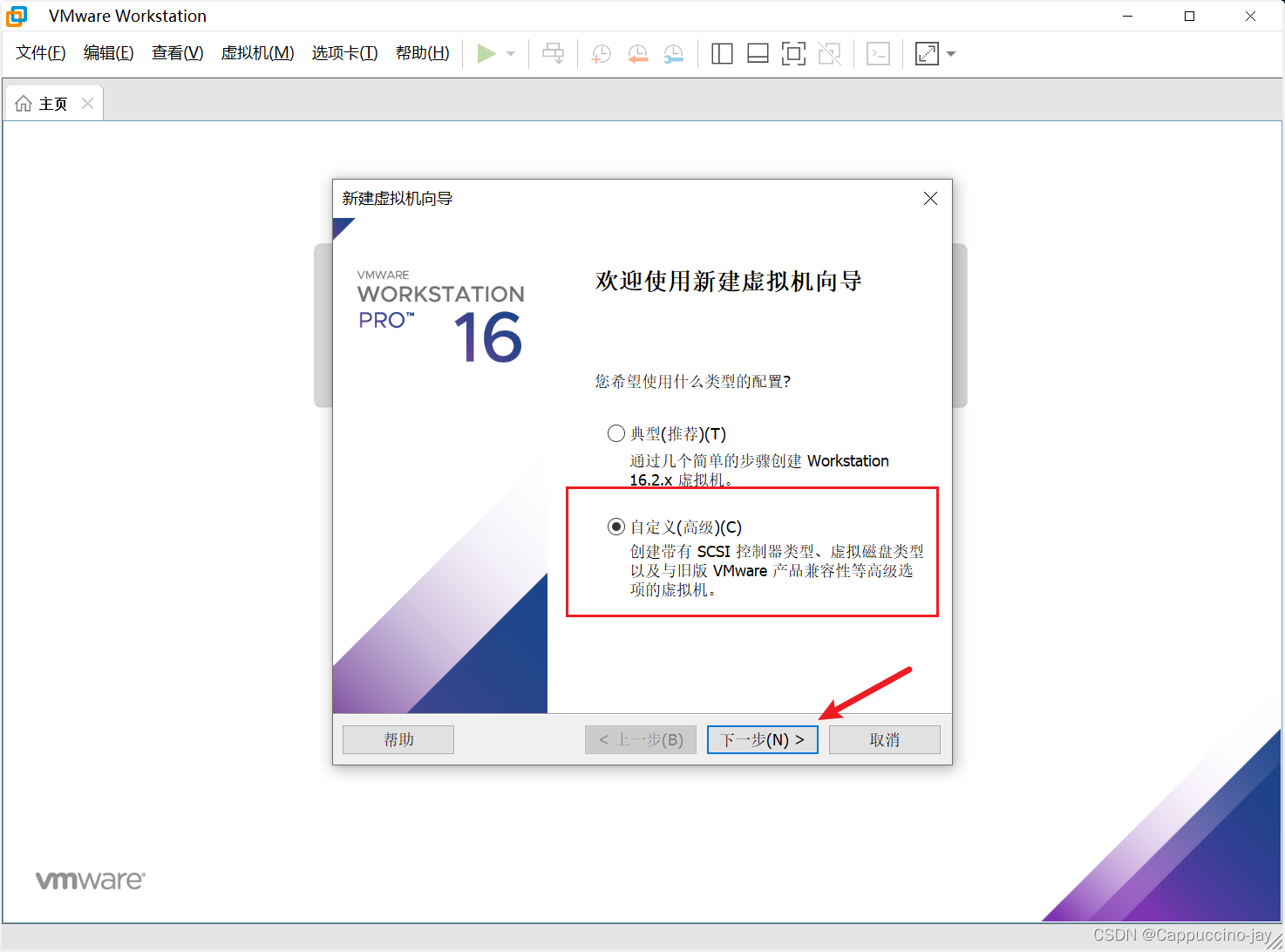This screenshot has width=1285, height=952.
Task: Click the Unity mode icon
Action: 830,54
